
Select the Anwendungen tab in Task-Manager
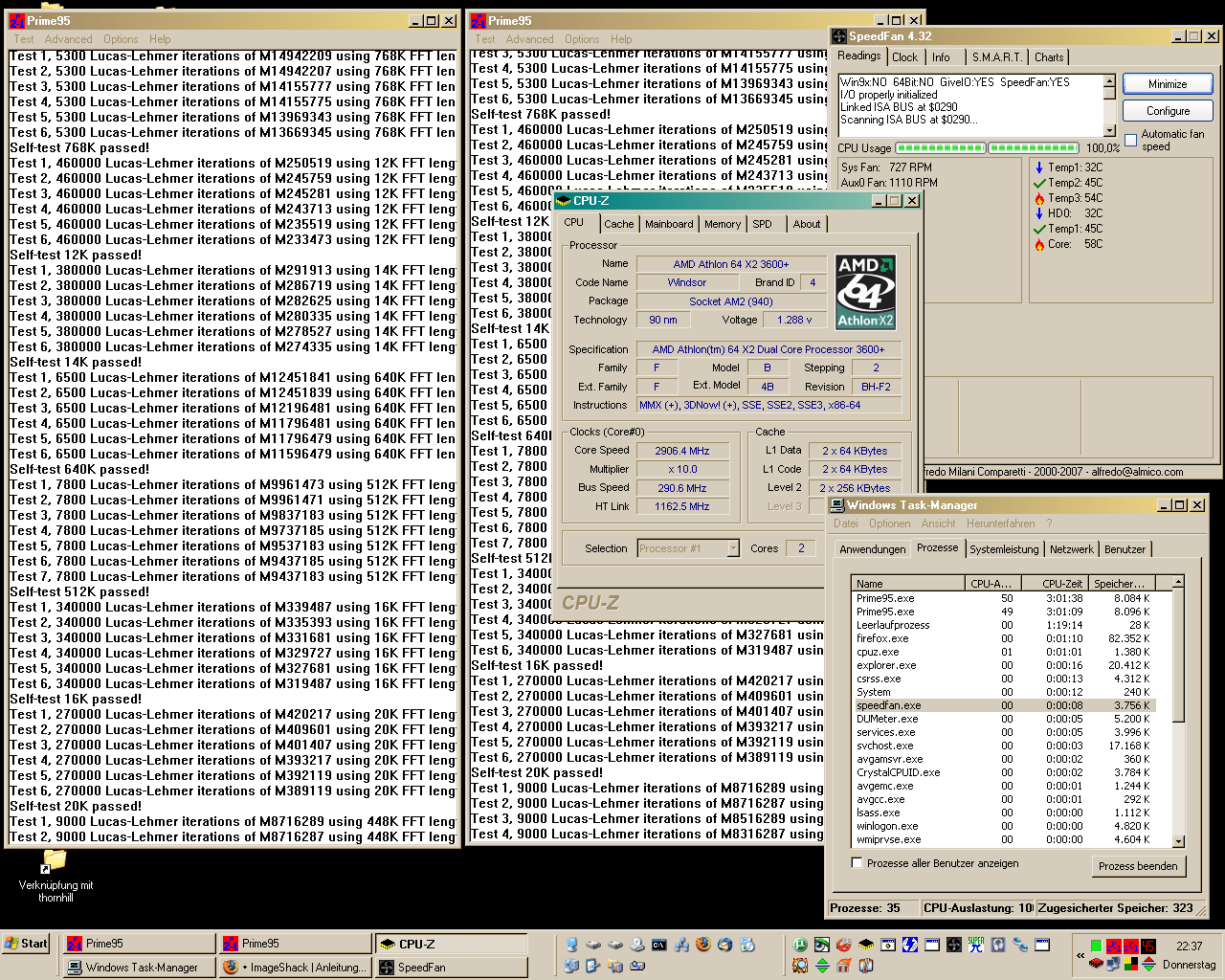pos(872,549)
